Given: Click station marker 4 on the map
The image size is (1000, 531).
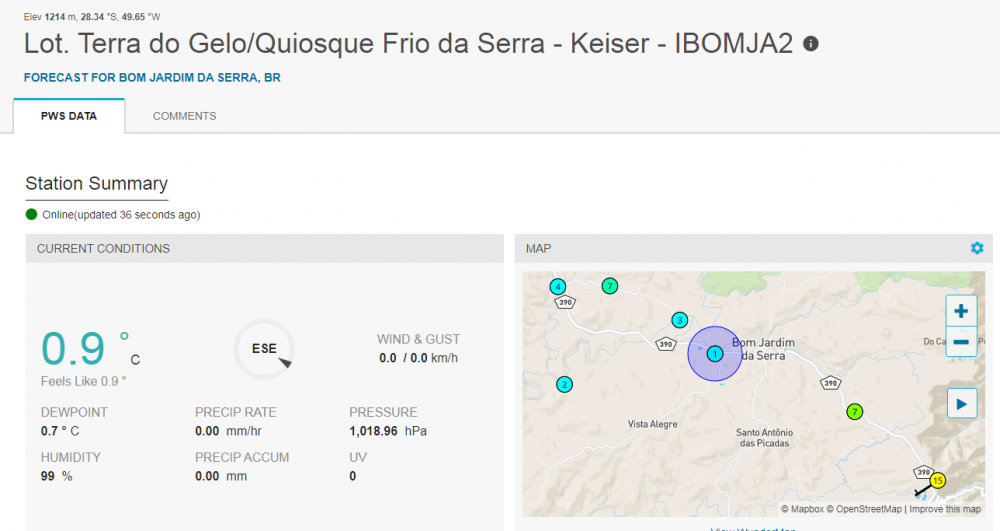Looking at the screenshot, I should 558,287.
